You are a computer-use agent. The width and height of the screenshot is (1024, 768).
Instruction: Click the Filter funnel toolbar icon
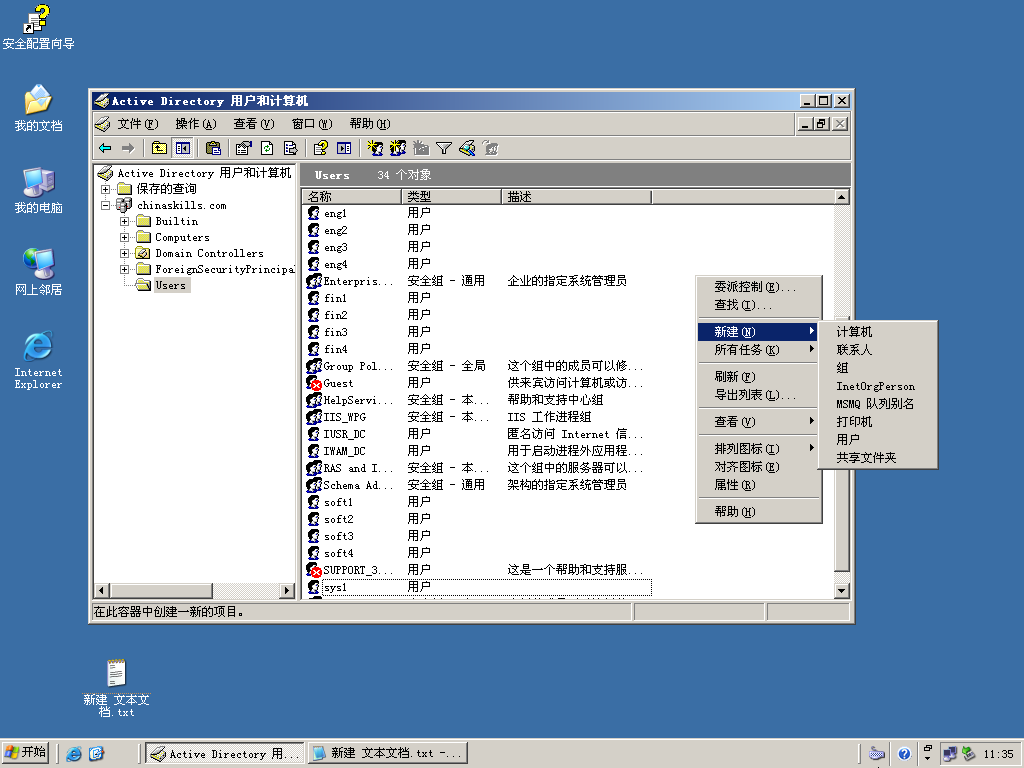pyautogui.click(x=444, y=148)
